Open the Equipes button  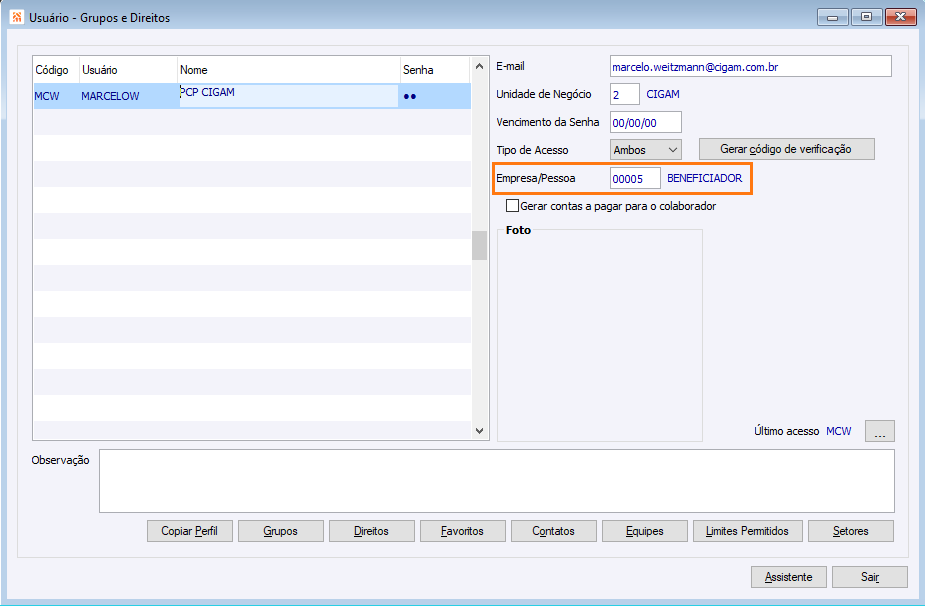pos(645,531)
